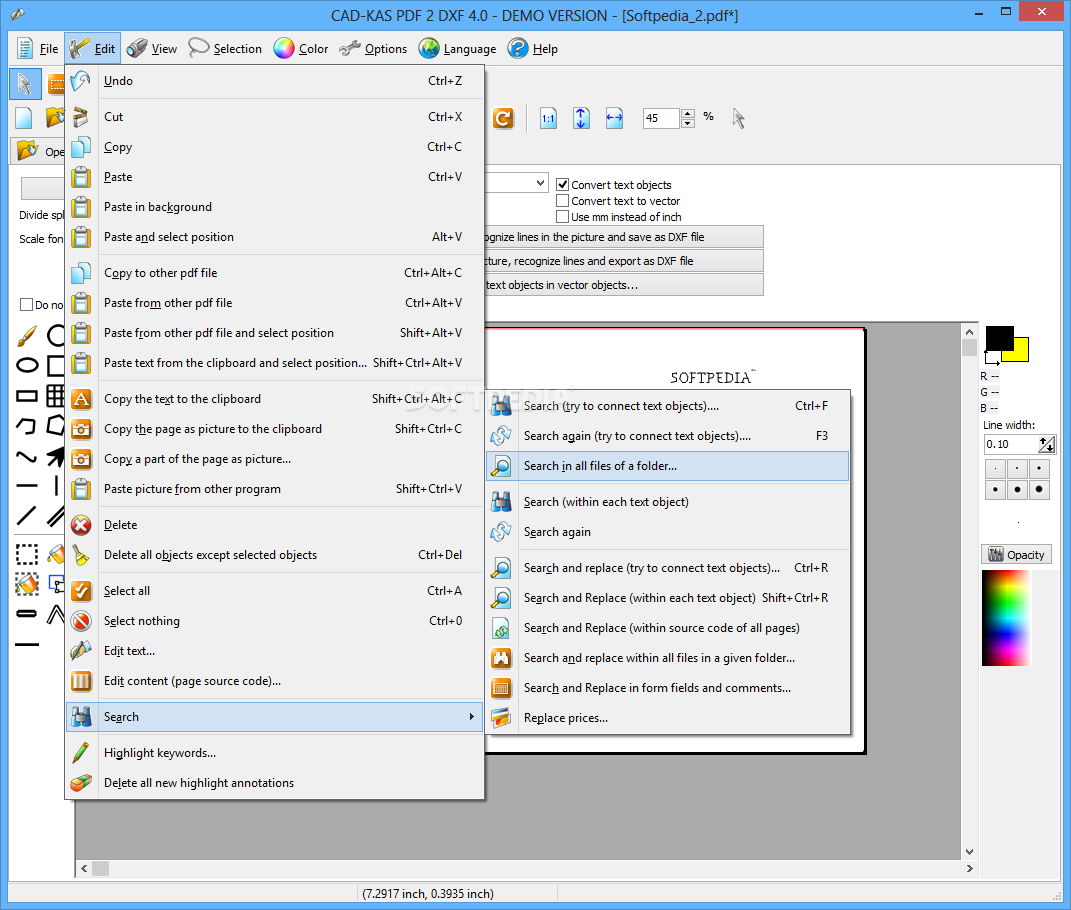Viewport: 1071px width, 910px height.
Task: Select the arrow pointer tool
Action: click(x=25, y=84)
